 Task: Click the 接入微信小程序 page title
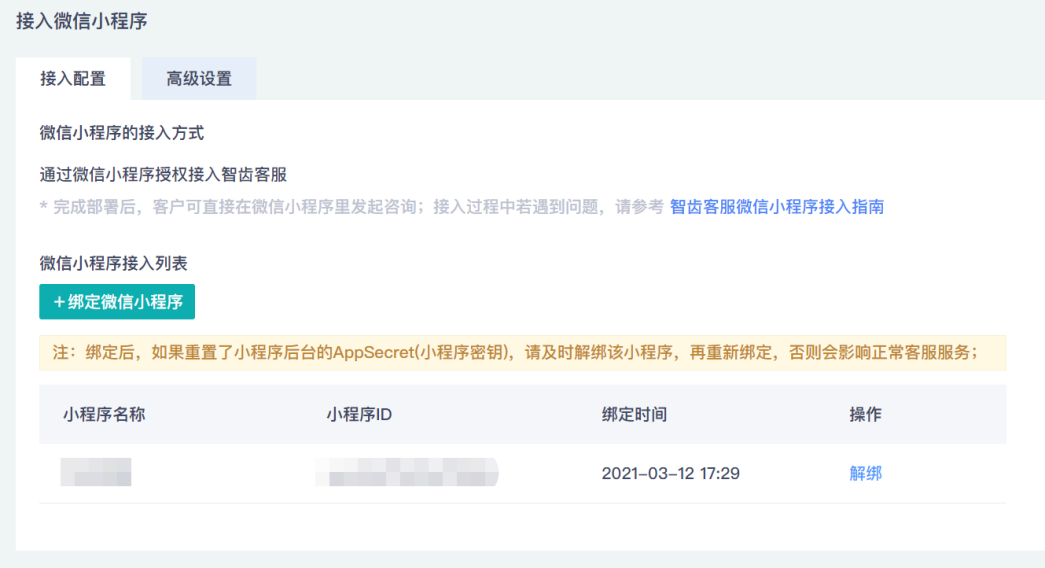[x=81, y=21]
